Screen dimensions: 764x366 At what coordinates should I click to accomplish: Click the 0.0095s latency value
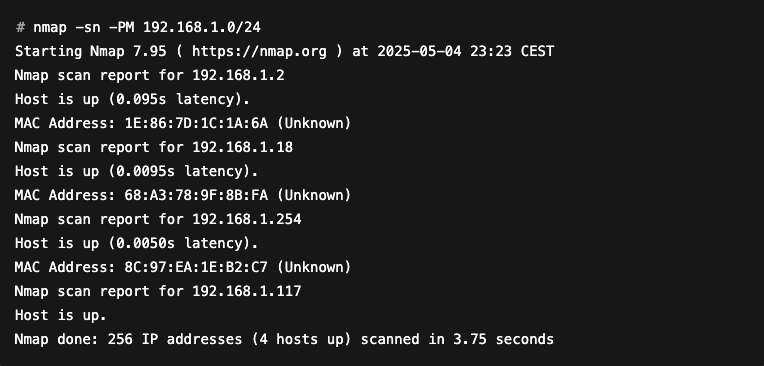145,172
